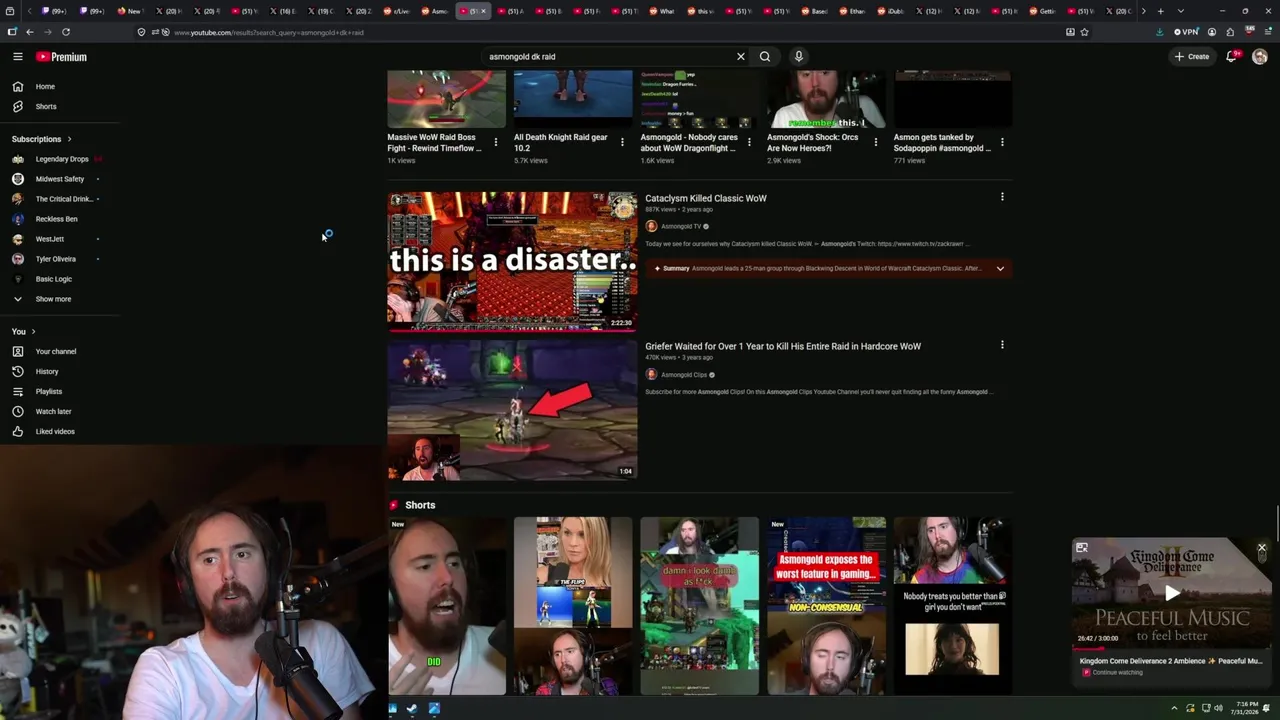Visit Asmongold TV channel link
This screenshot has height=720, width=1280.
pos(681,226)
